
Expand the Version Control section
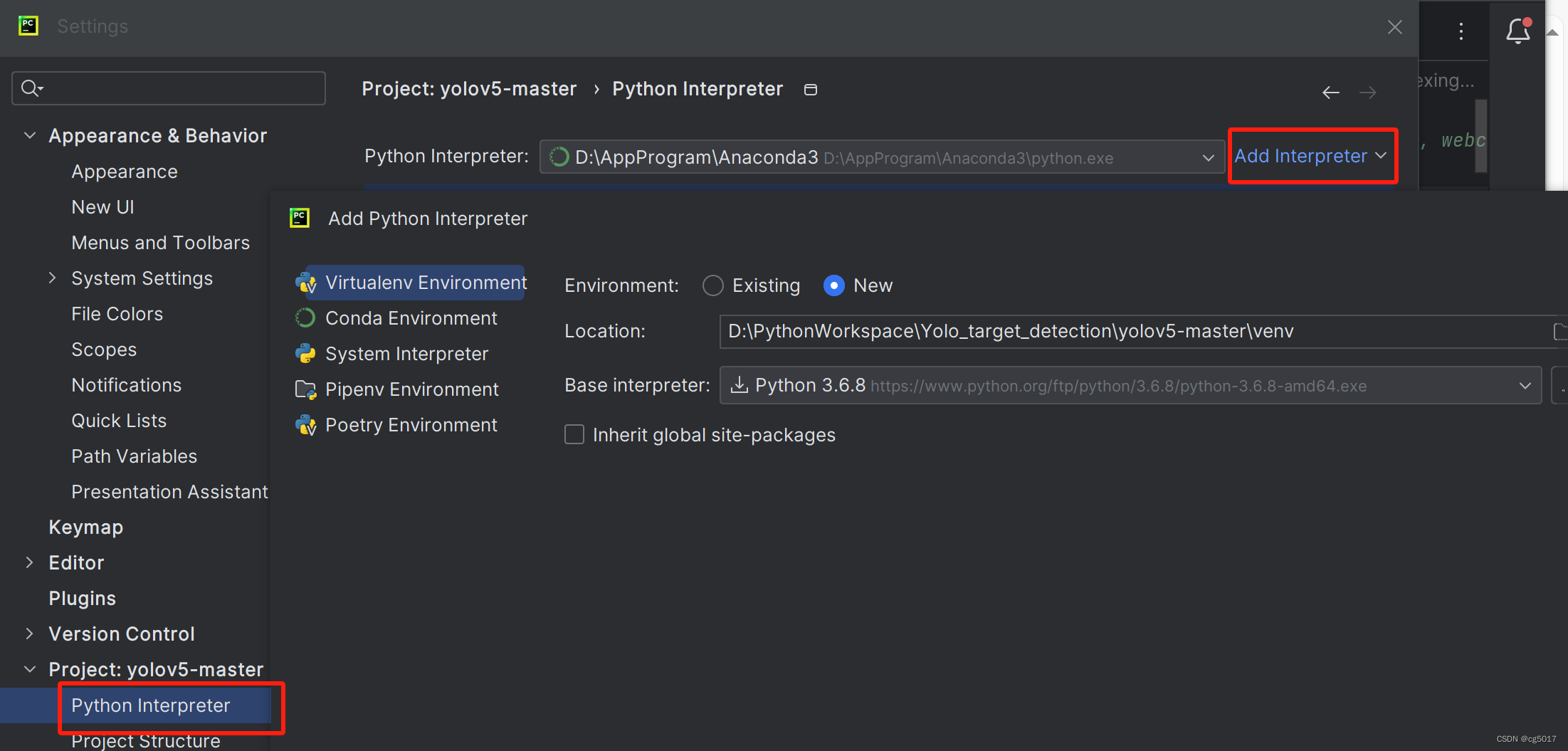coord(29,634)
